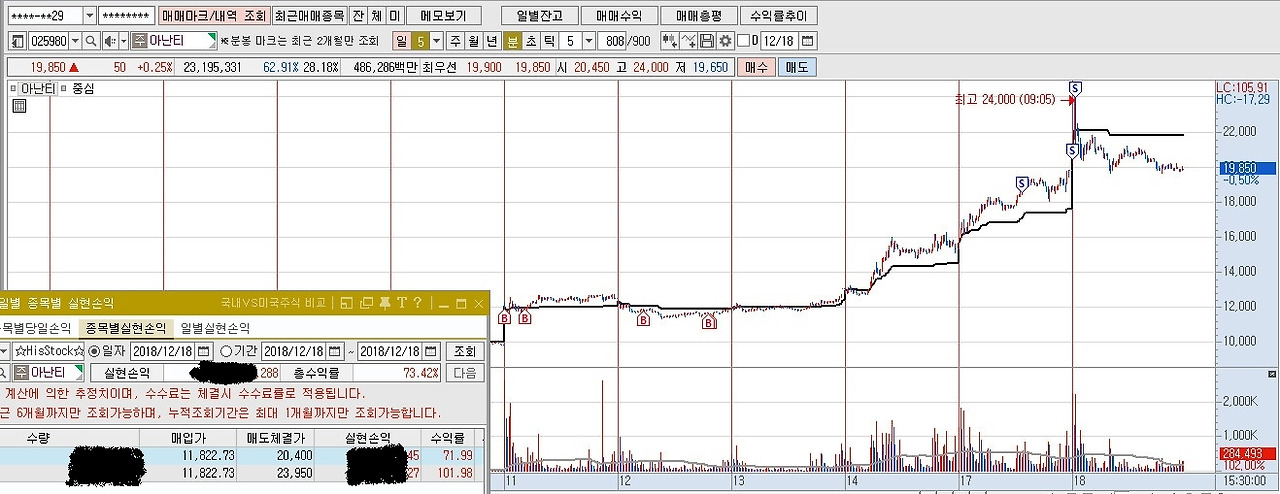Image resolution: width=1280 pixels, height=494 pixels.
Task: Open calendar icon beside 일자 date 2018/12/18
Action: point(204,351)
